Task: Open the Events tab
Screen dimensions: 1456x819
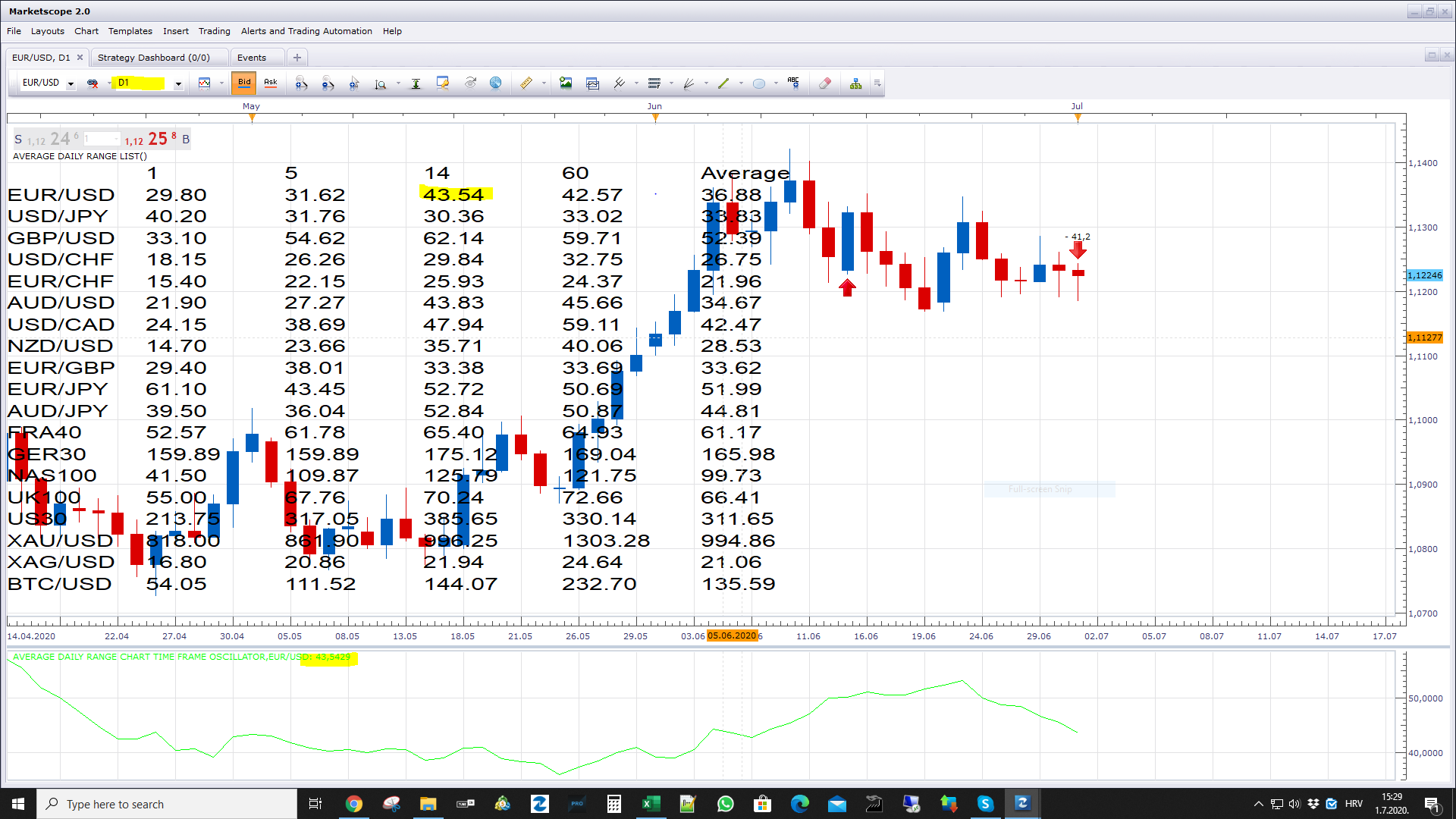Action: pyautogui.click(x=252, y=58)
